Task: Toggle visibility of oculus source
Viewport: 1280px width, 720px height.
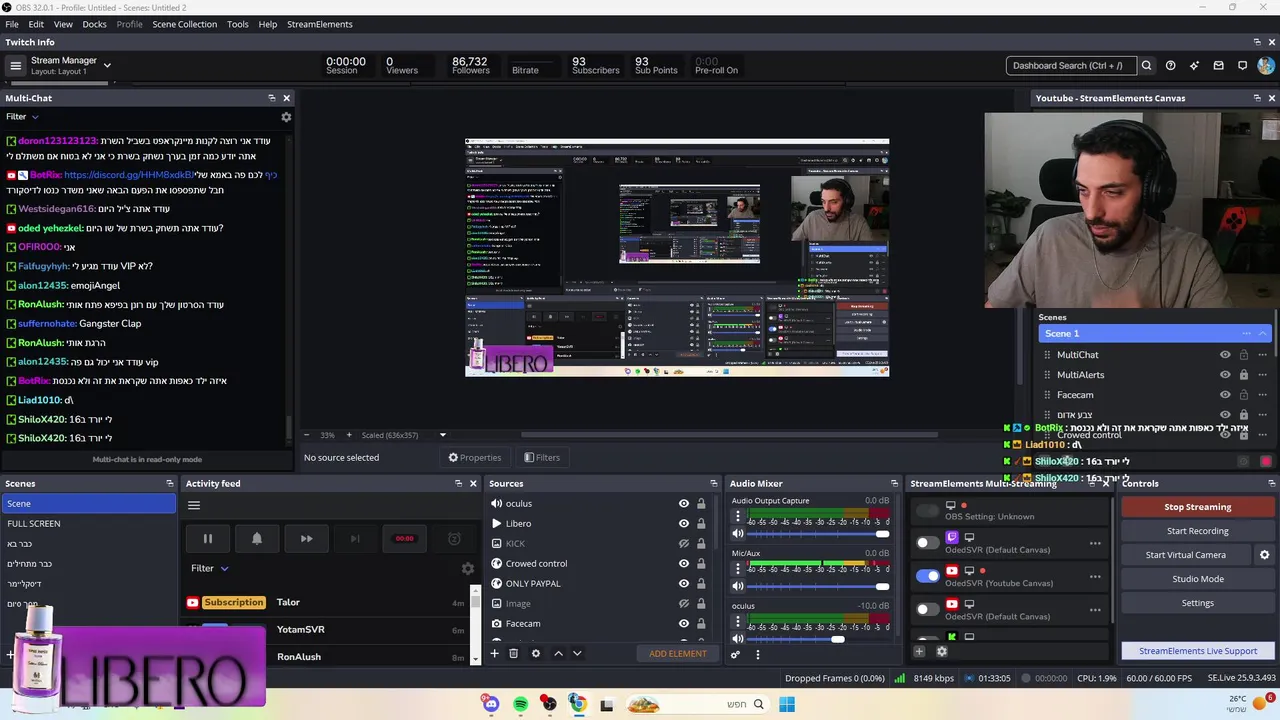Action: point(684,504)
